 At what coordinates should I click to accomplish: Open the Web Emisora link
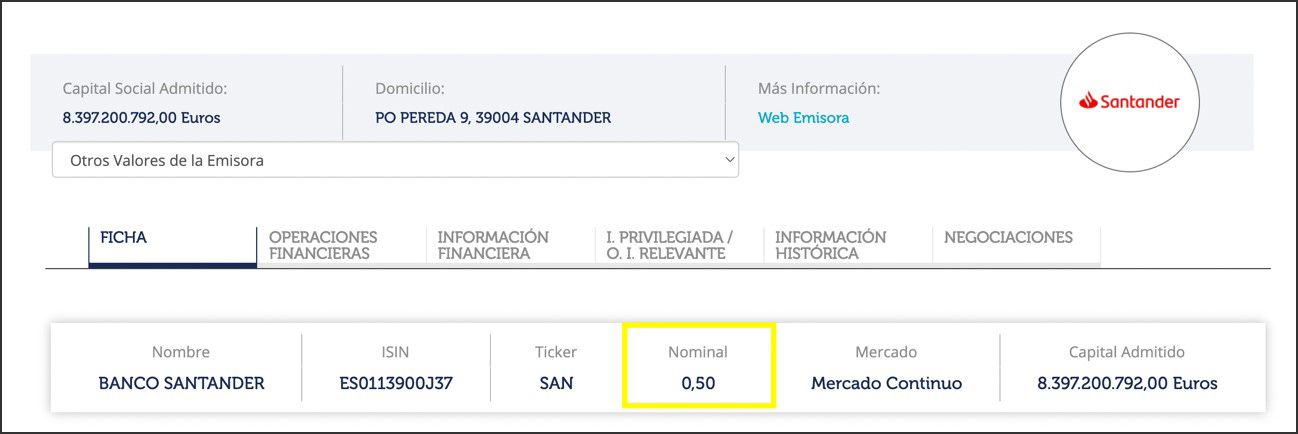(803, 118)
